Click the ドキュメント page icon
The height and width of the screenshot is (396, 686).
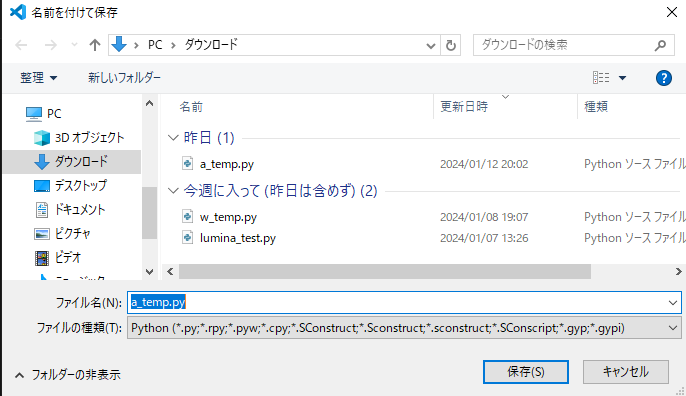[x=42, y=210]
